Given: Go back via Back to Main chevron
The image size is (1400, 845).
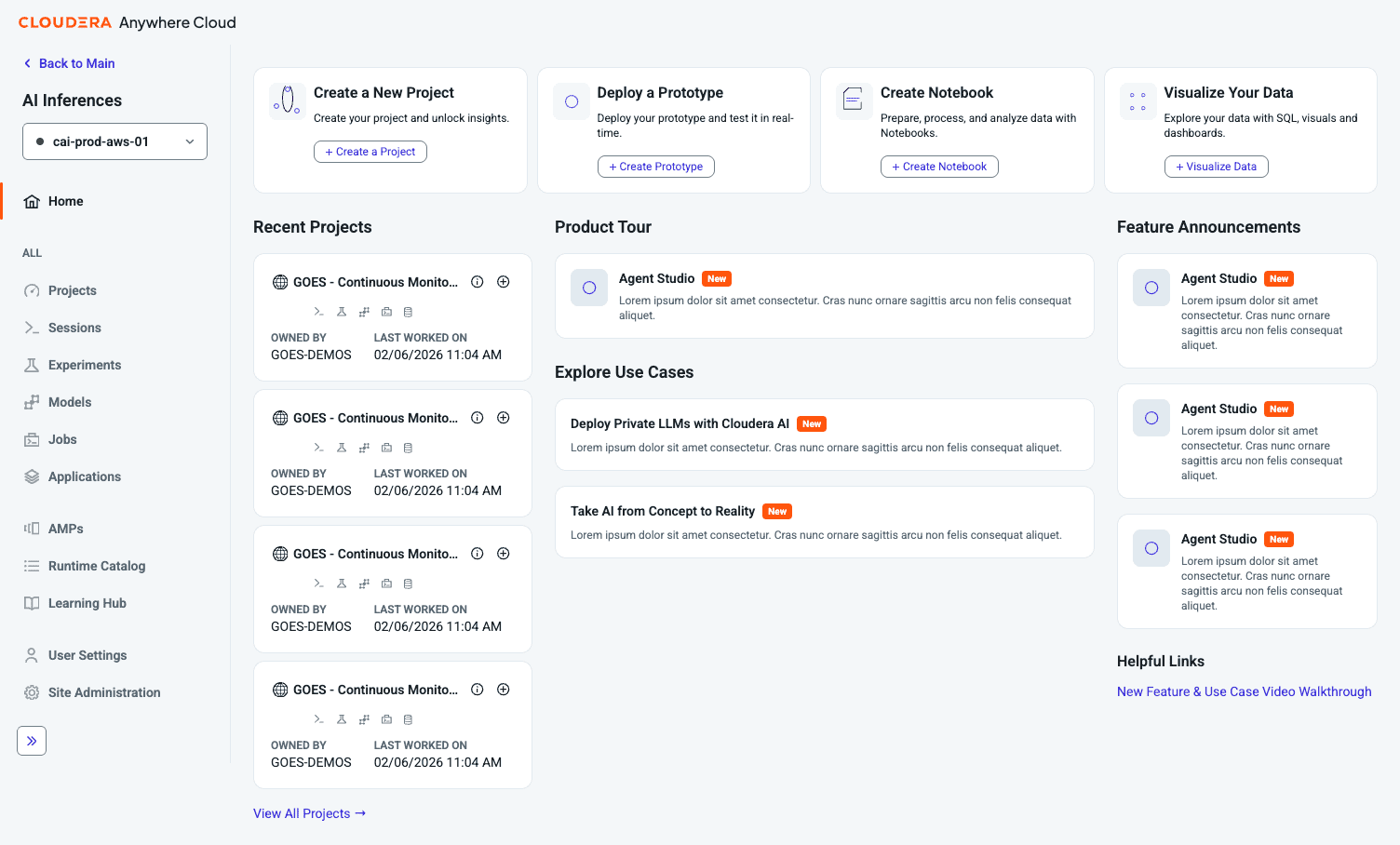Looking at the screenshot, I should click(27, 63).
